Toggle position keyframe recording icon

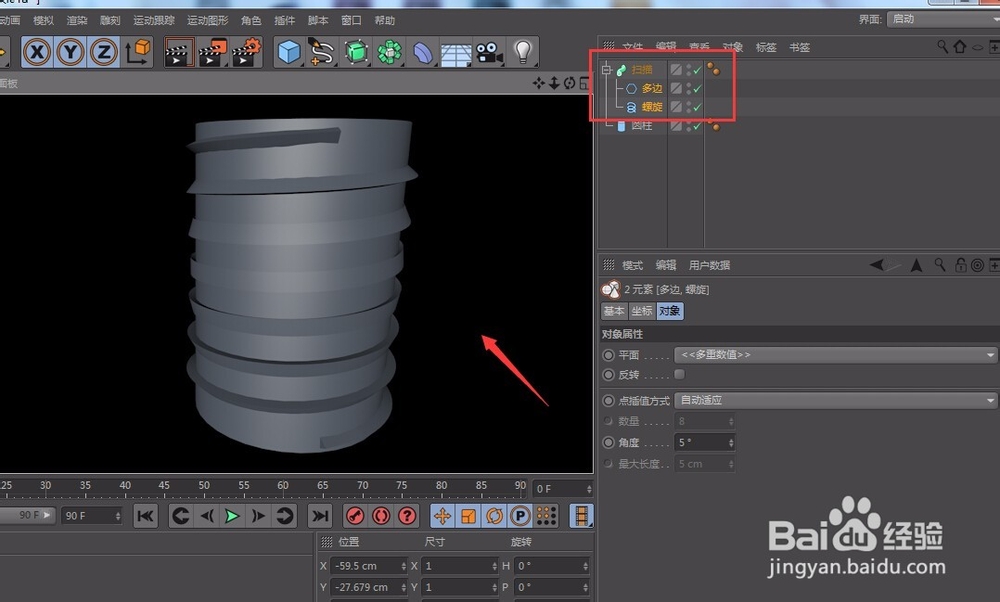point(442,515)
